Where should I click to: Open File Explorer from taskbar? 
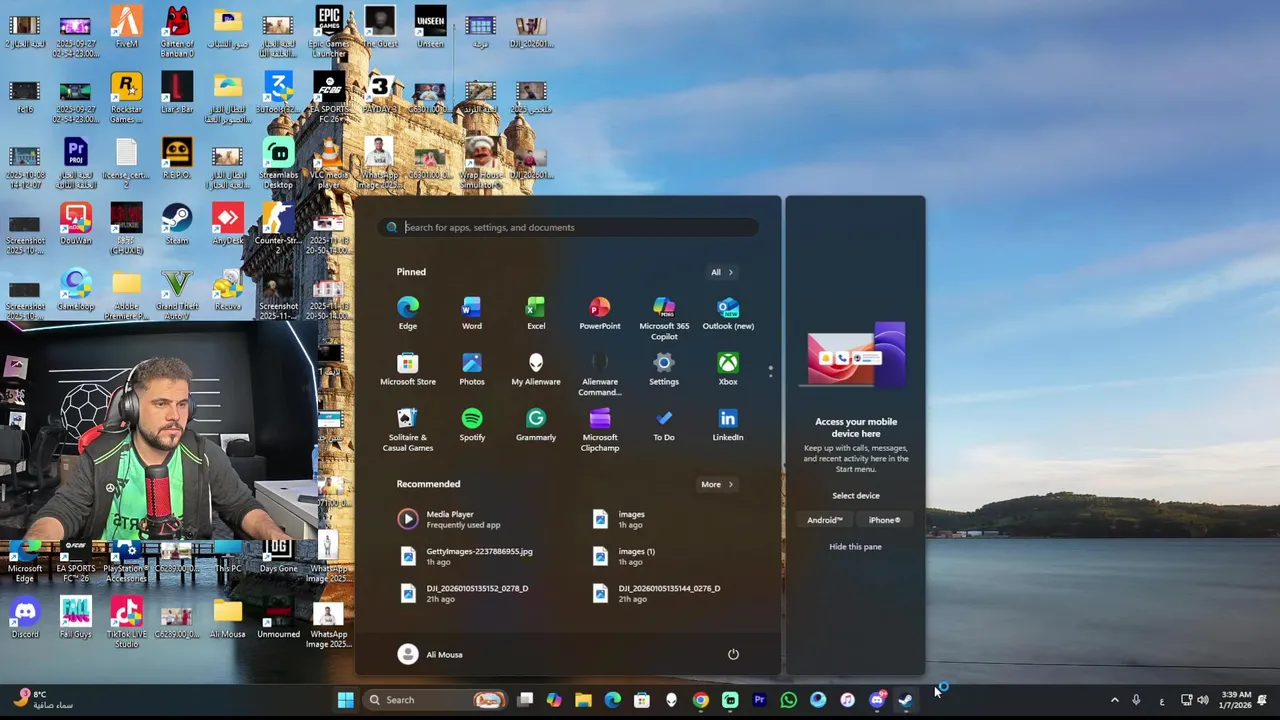(583, 700)
